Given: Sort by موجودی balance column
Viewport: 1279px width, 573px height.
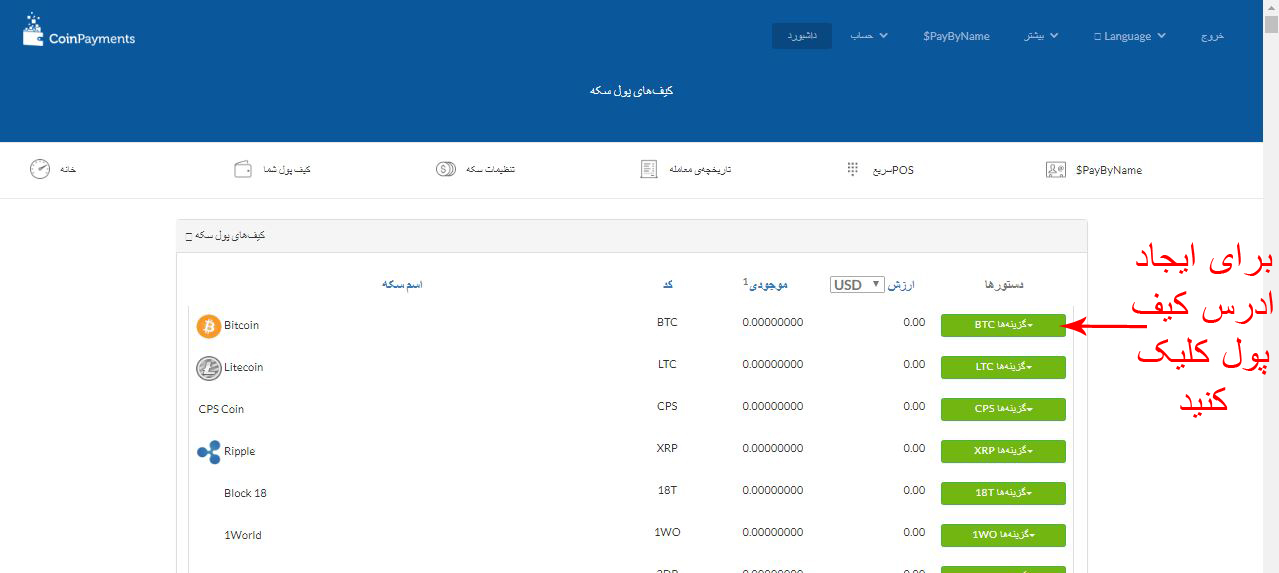Looking at the screenshot, I should coord(765,285).
